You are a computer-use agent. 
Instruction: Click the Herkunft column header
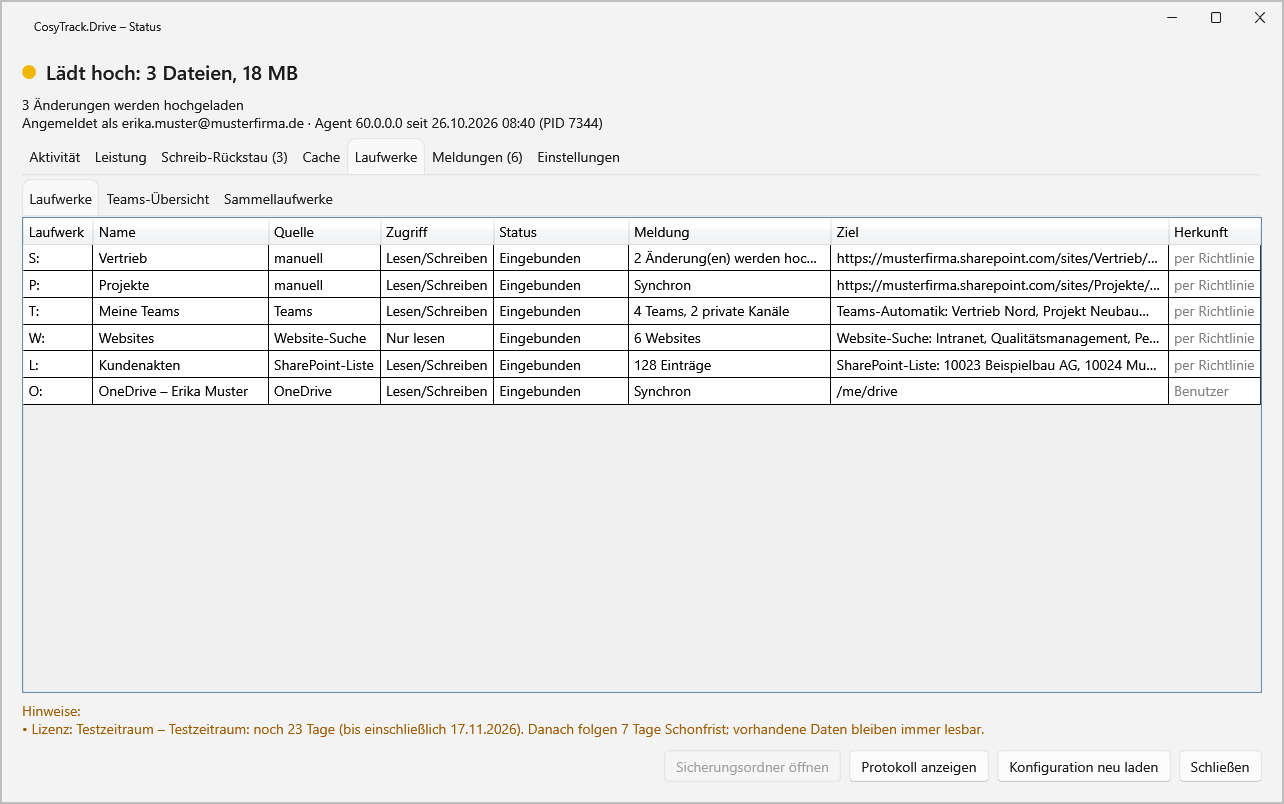1215,232
